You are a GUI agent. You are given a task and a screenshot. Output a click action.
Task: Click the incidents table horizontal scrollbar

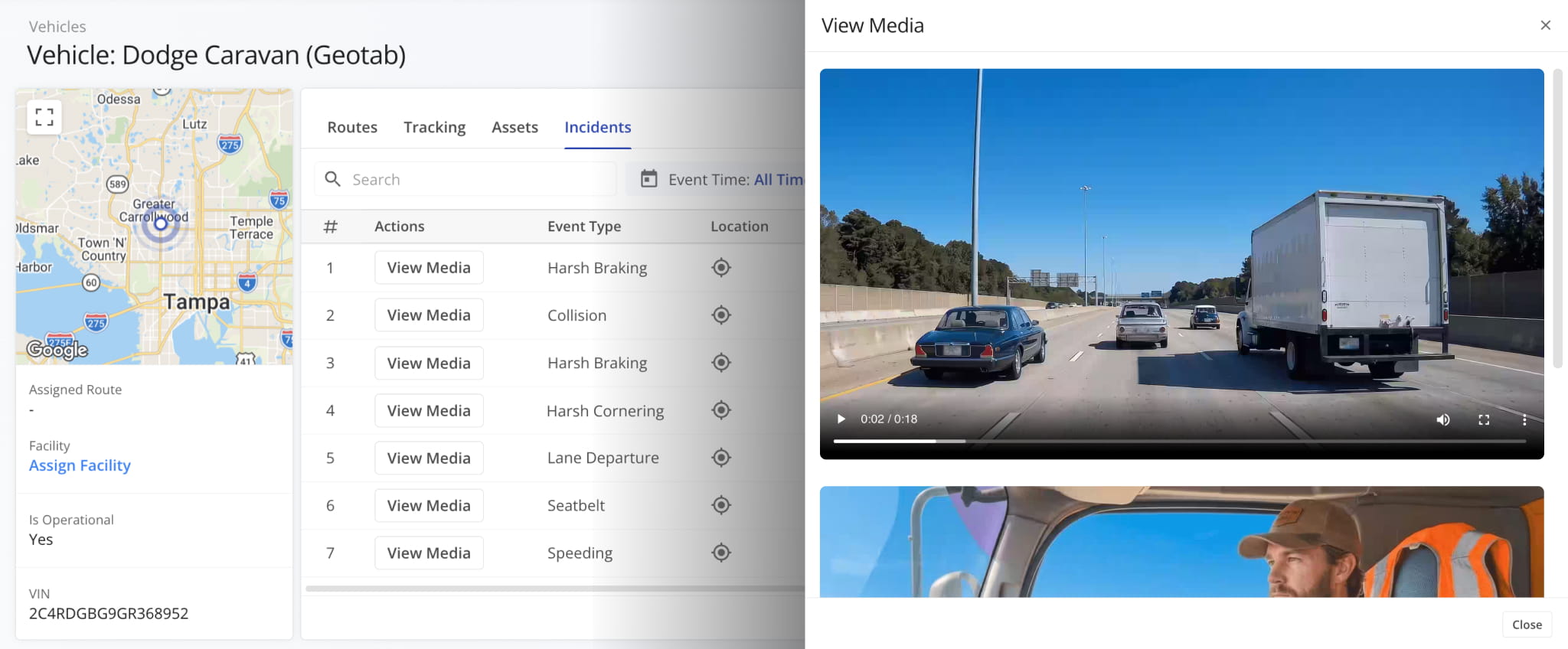pos(554,589)
